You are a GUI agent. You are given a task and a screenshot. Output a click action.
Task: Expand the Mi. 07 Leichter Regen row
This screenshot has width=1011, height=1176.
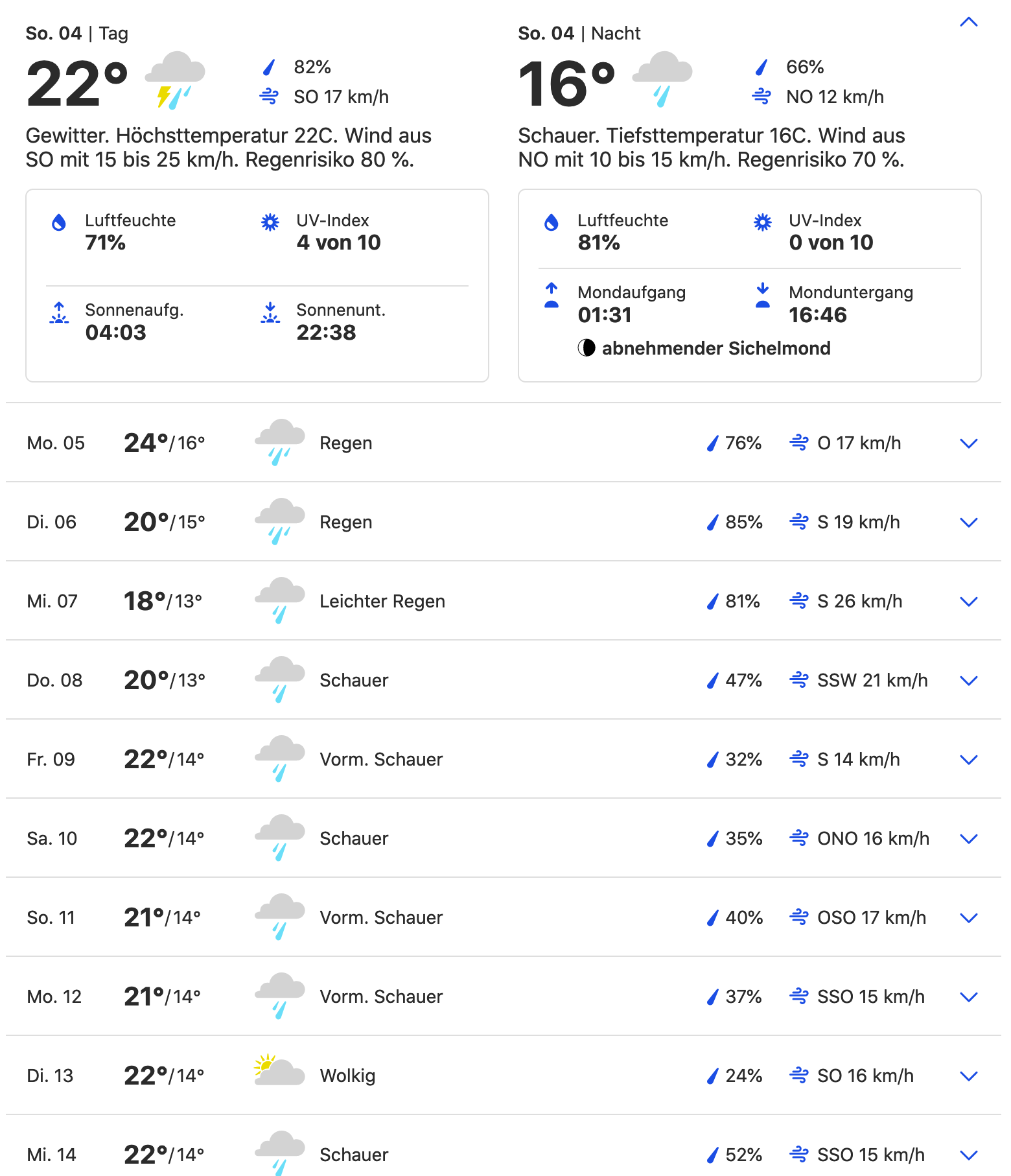tap(968, 602)
